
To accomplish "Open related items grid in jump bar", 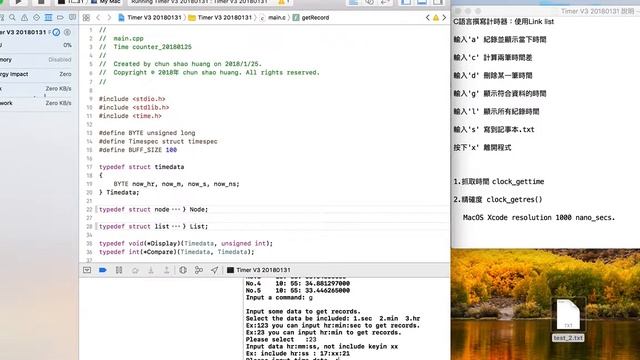I will [x=86, y=18].
